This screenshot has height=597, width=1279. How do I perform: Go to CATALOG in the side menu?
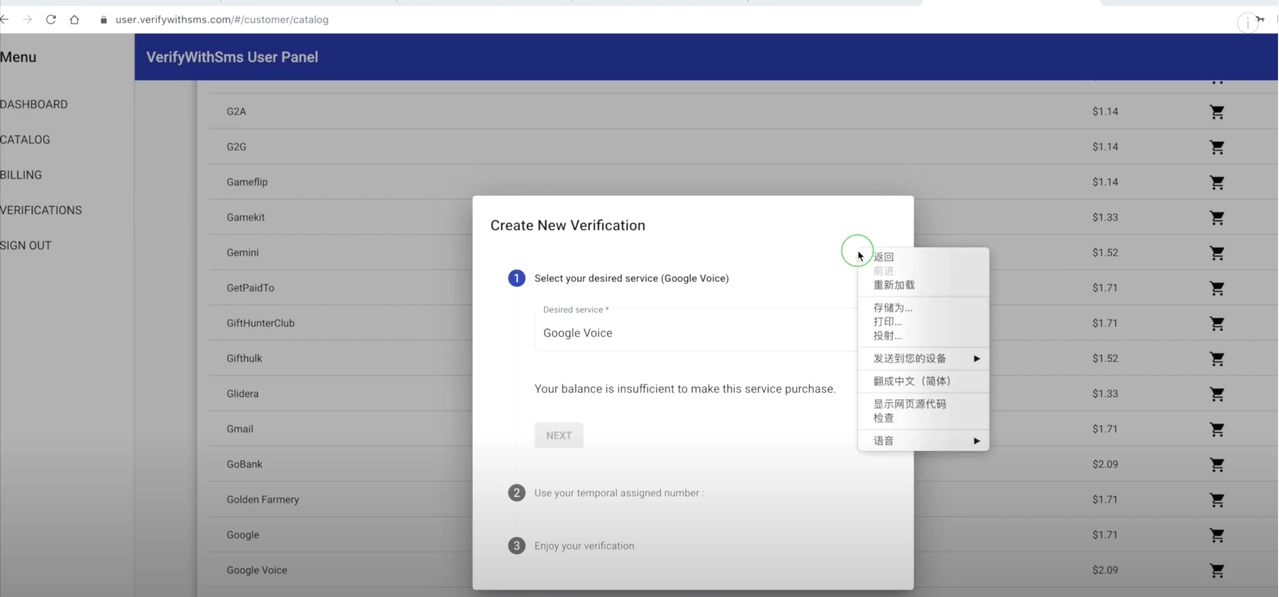point(25,140)
